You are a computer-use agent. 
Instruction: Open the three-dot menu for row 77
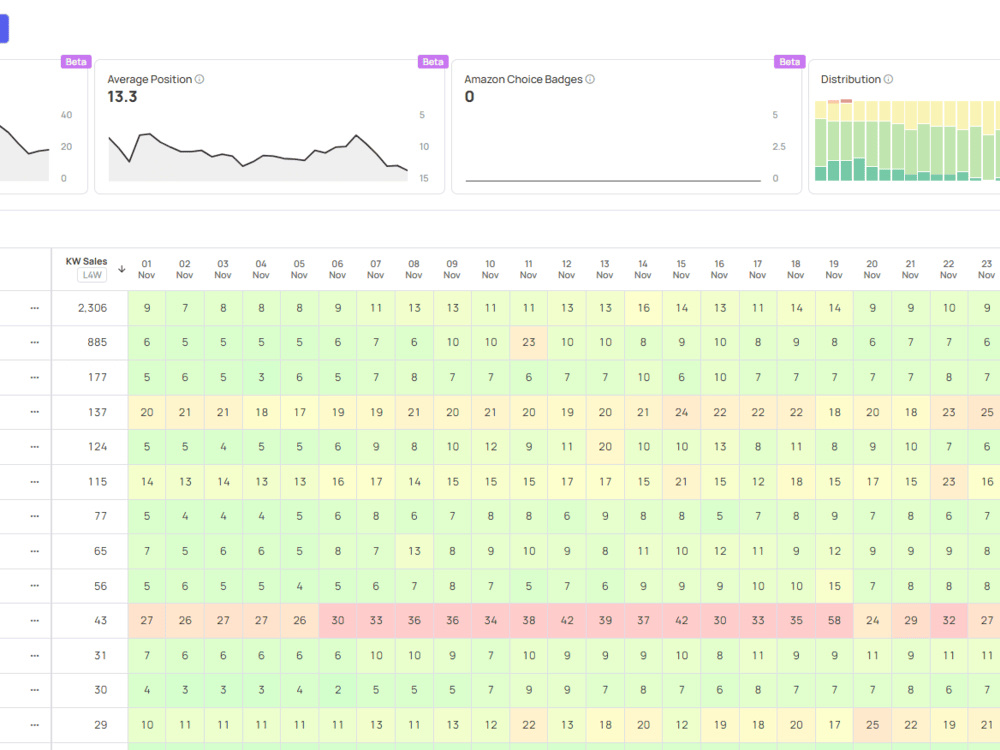[x=34, y=516]
